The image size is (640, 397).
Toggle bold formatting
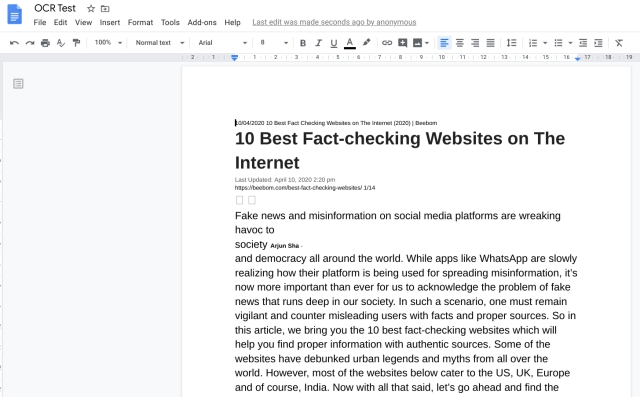pos(303,42)
